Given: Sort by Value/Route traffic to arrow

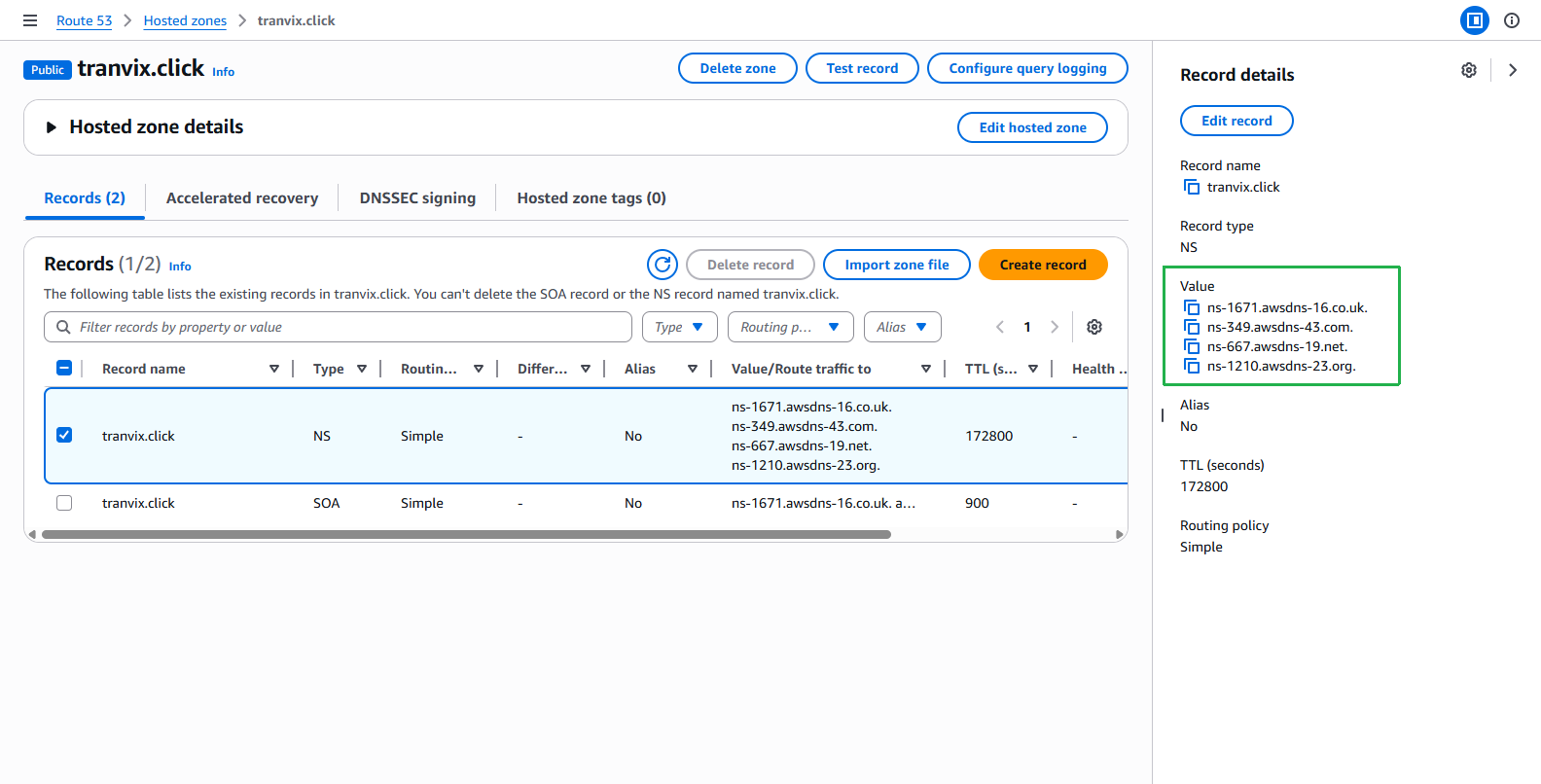Looking at the screenshot, I should [926, 369].
